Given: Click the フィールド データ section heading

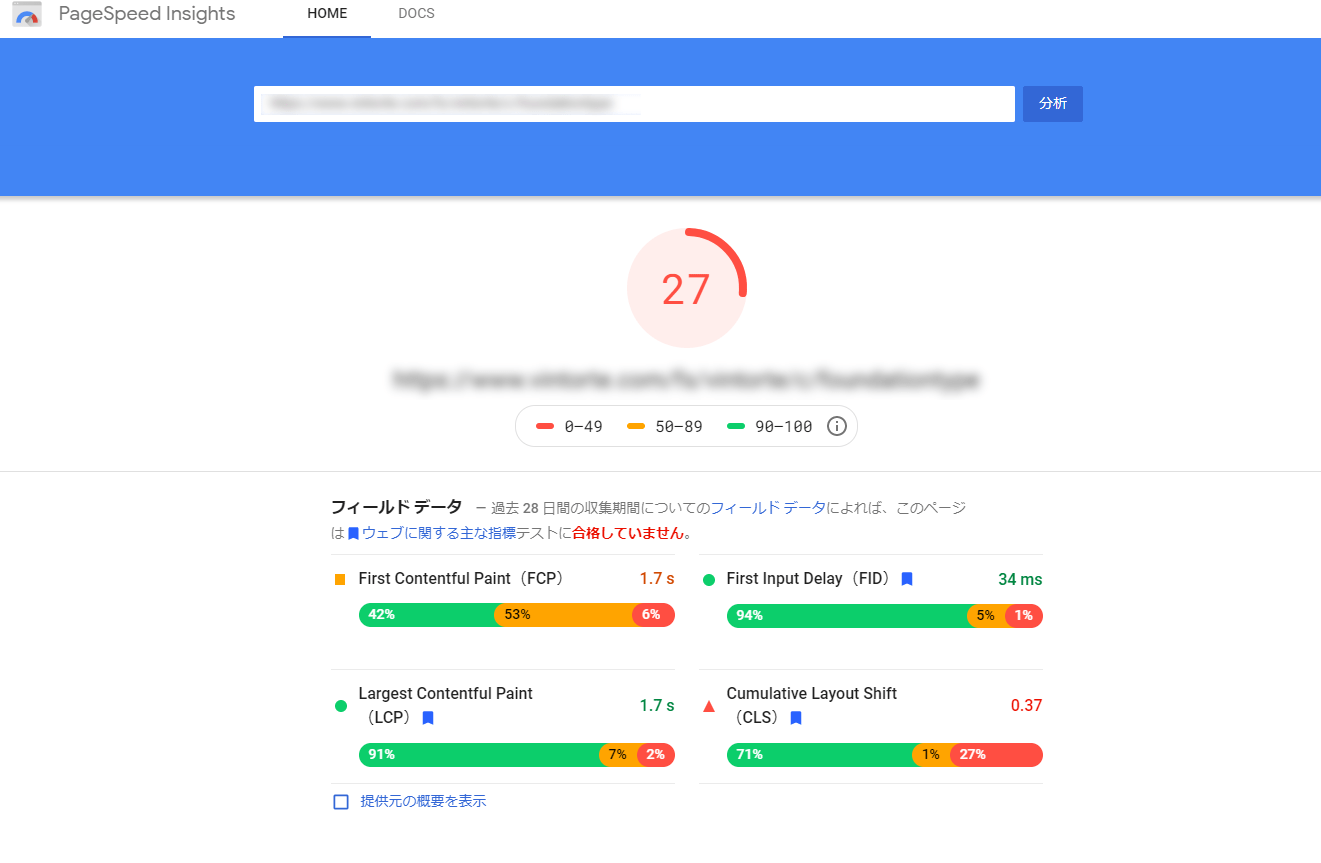Looking at the screenshot, I should tap(396, 507).
